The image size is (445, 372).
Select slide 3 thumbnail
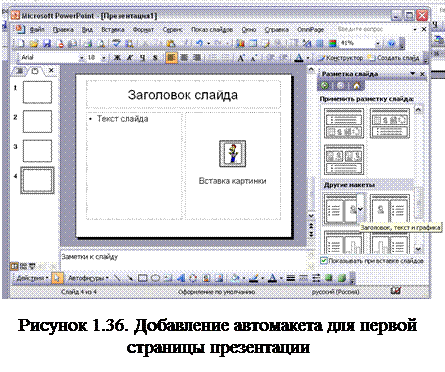[x=37, y=151]
